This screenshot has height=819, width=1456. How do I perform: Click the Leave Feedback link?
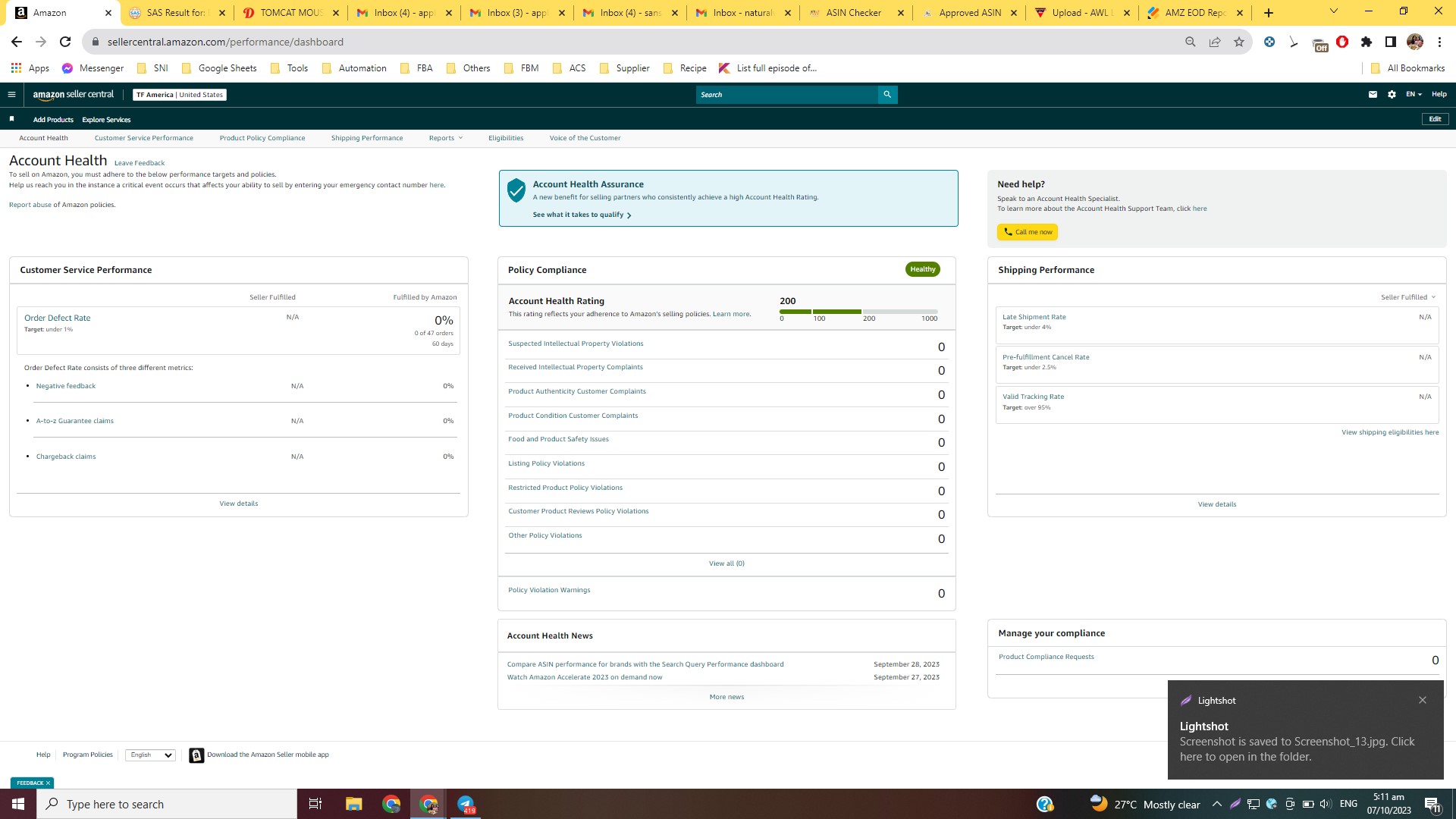[140, 163]
